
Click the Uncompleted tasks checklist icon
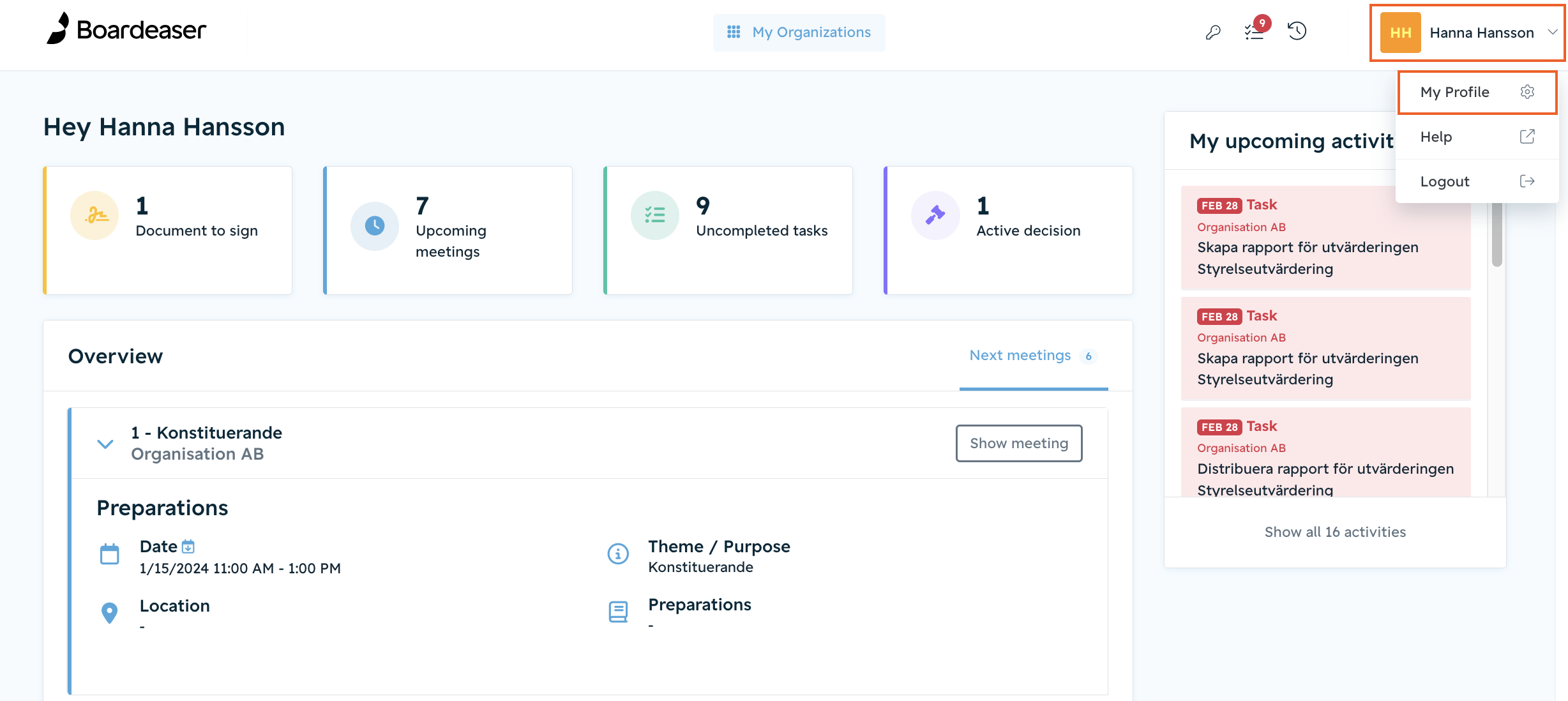pos(655,215)
